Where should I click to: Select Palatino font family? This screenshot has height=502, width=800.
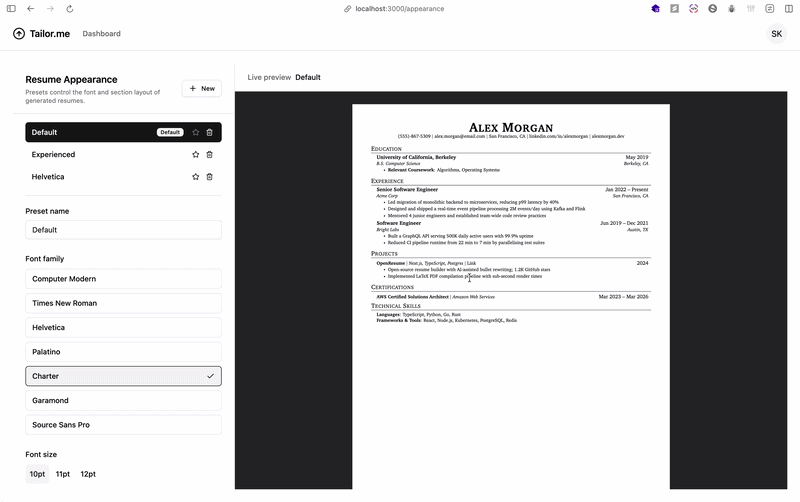[123, 352]
